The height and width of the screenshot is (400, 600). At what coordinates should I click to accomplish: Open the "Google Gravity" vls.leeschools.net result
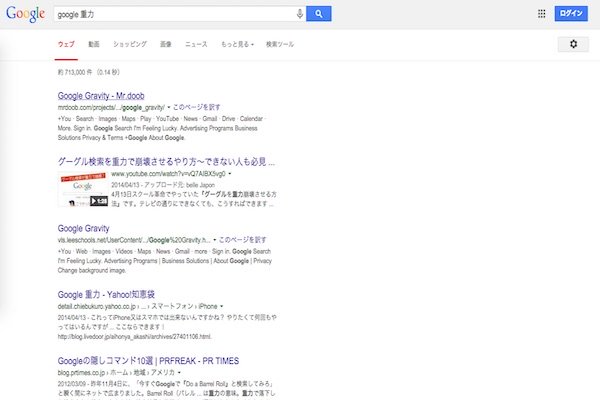pos(83,229)
